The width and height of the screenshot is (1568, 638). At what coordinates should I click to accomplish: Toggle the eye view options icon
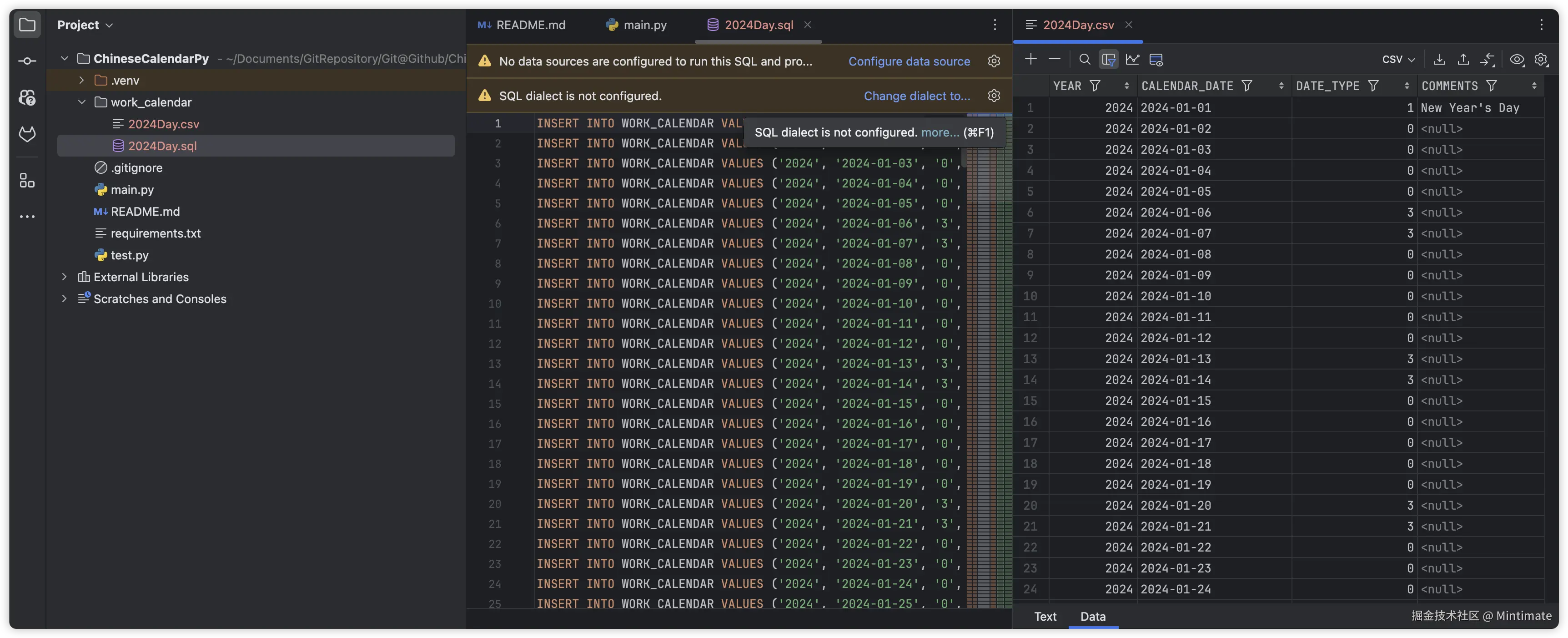coord(1516,59)
